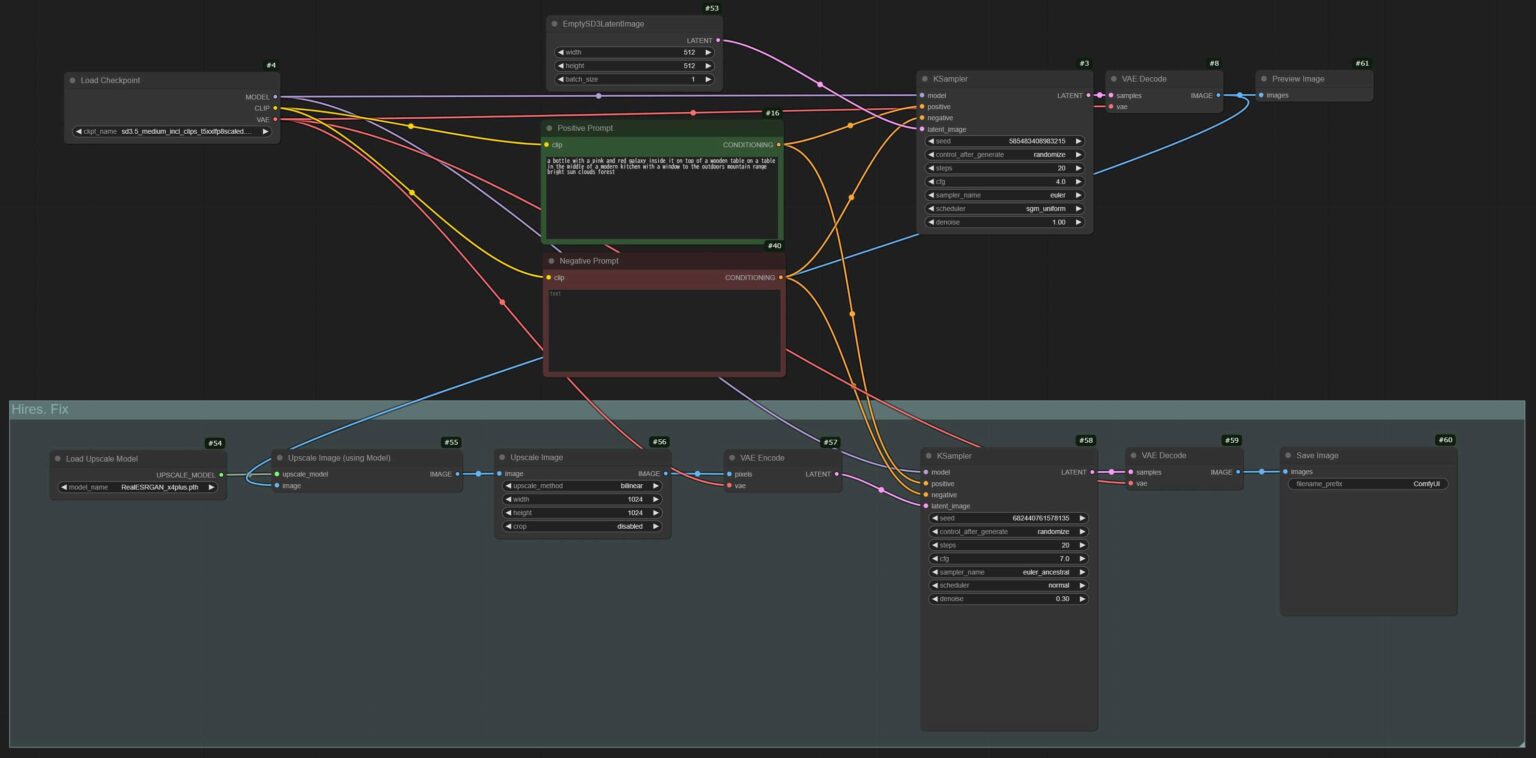Screen dimensions: 1536x758
Task: Decrease height with the left arrow in EmptySD3LatentImage
Action: pos(561,66)
